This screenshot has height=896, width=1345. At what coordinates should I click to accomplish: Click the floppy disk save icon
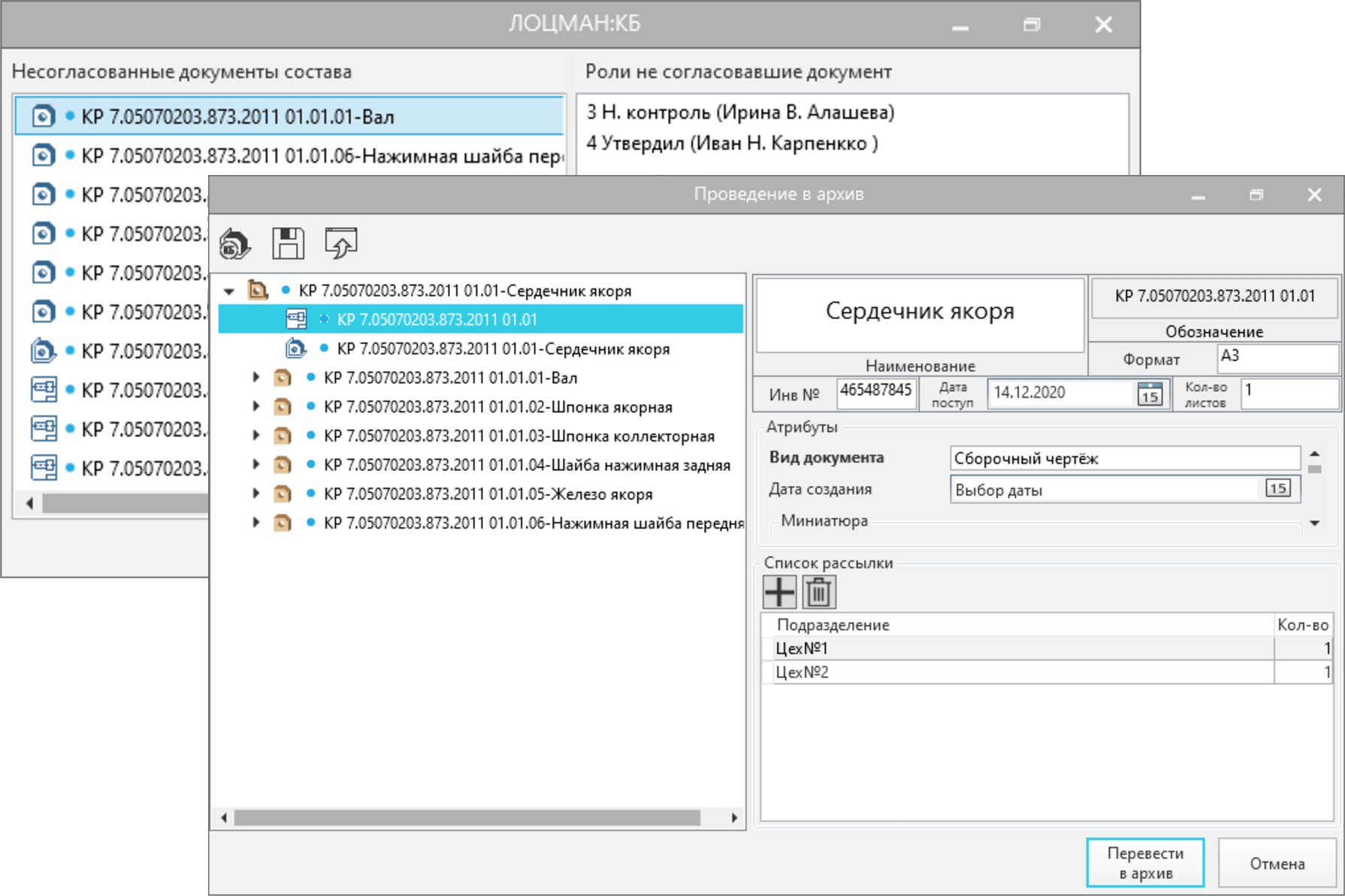click(x=288, y=243)
